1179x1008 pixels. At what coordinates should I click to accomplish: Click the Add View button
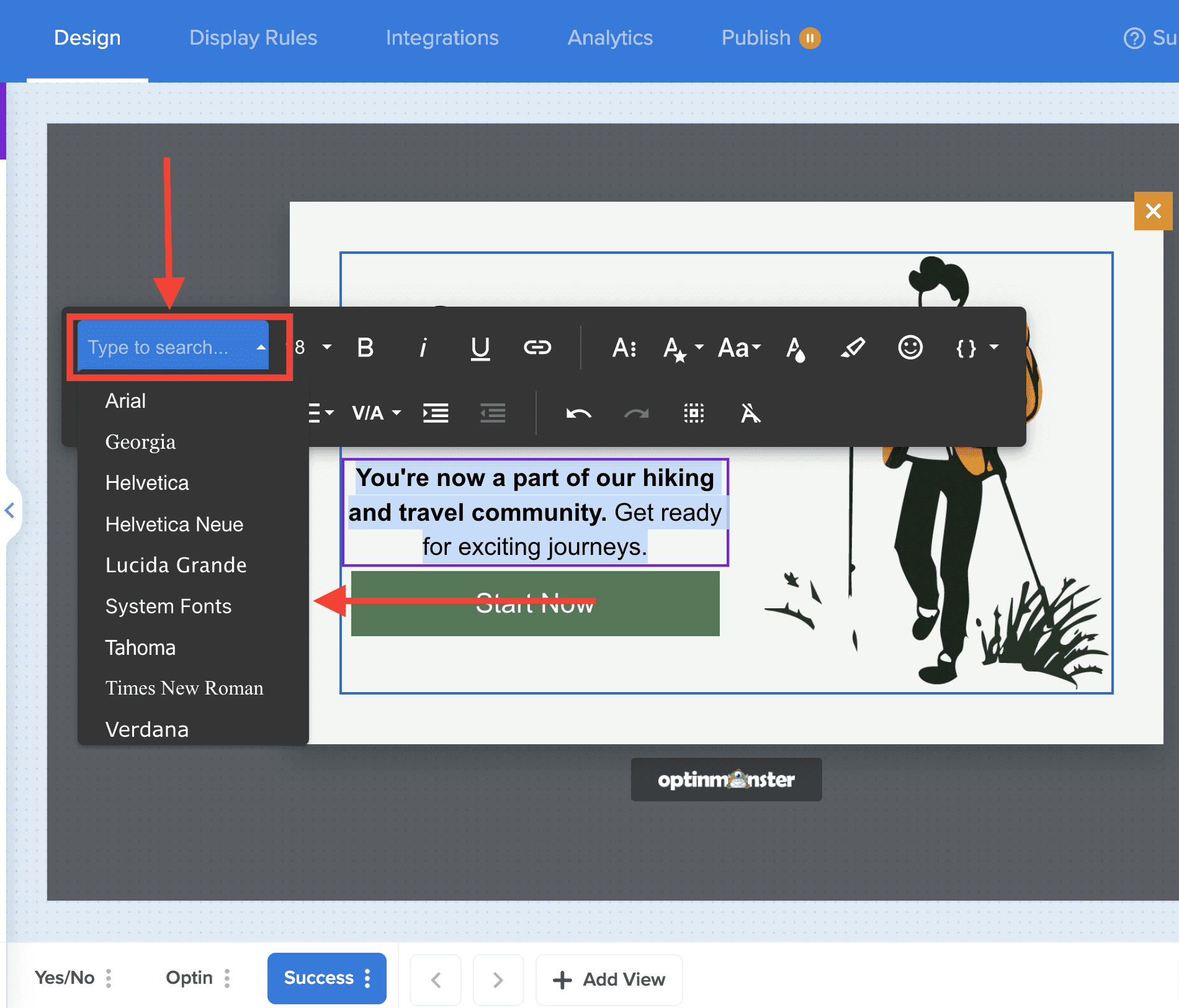[x=609, y=979]
